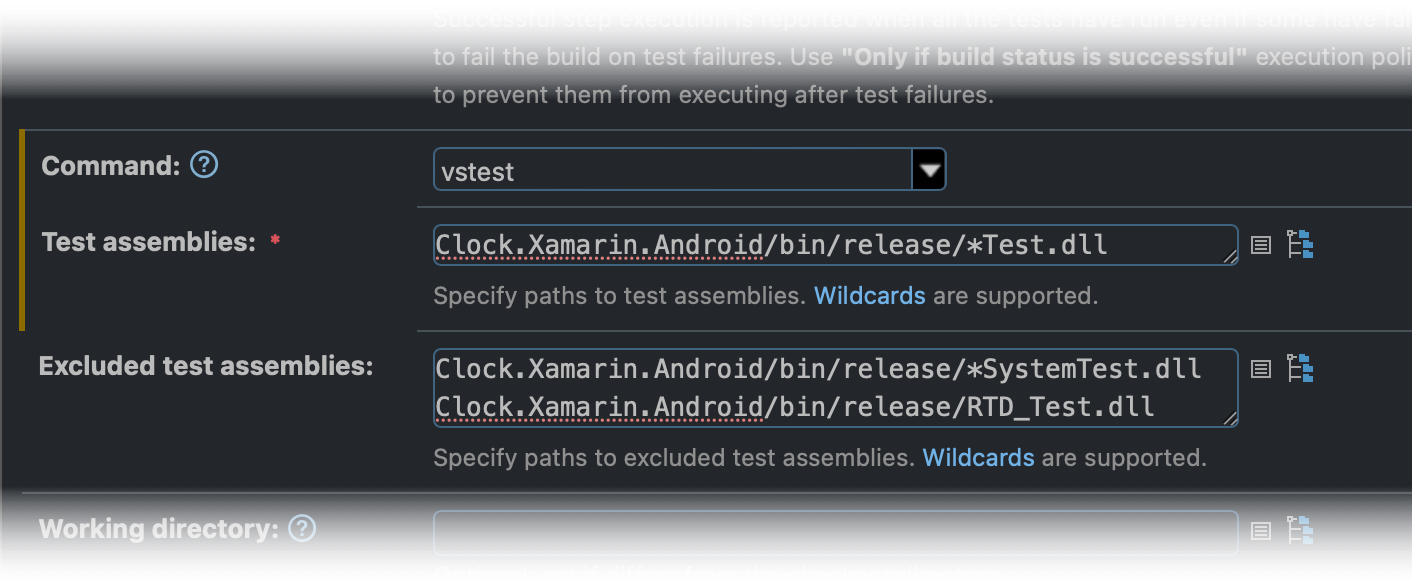This screenshot has width=1412, height=586.
Task: Open Wildcards link under Test assemblies
Action: pos(869,295)
